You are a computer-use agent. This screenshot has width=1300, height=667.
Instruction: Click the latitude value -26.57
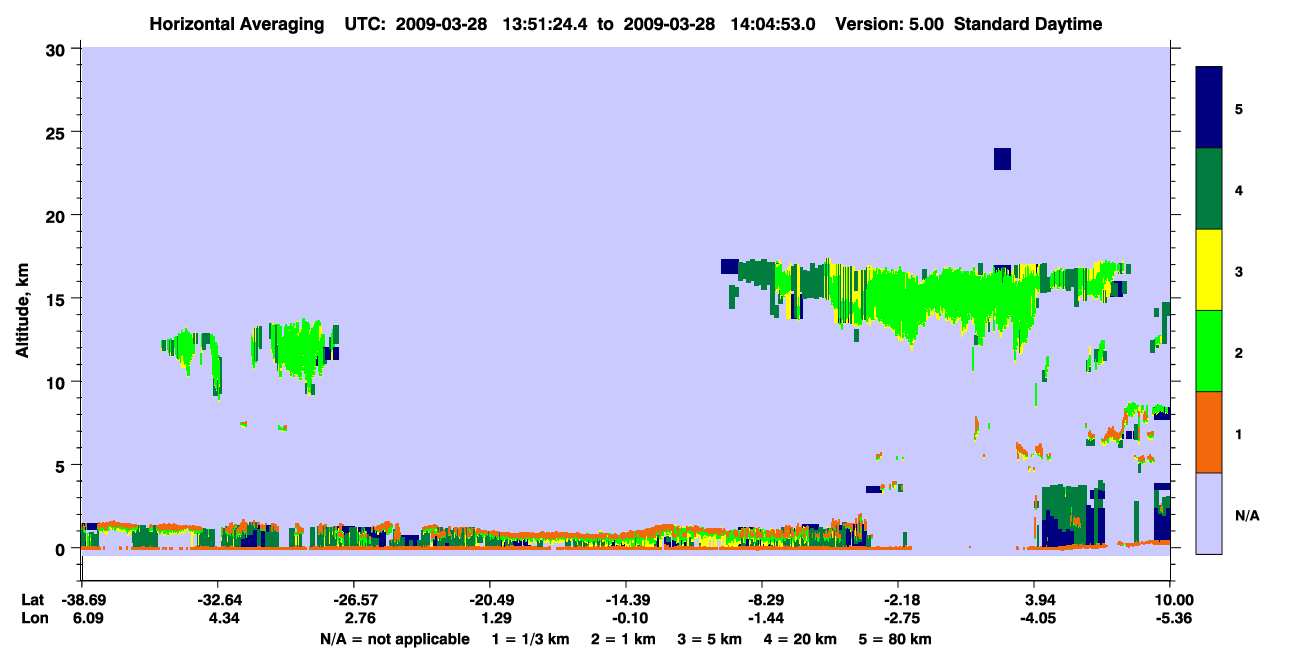point(353,600)
